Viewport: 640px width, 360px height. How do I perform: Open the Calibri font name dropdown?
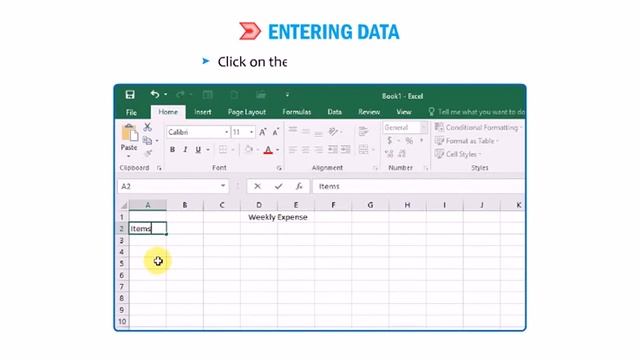click(x=227, y=132)
